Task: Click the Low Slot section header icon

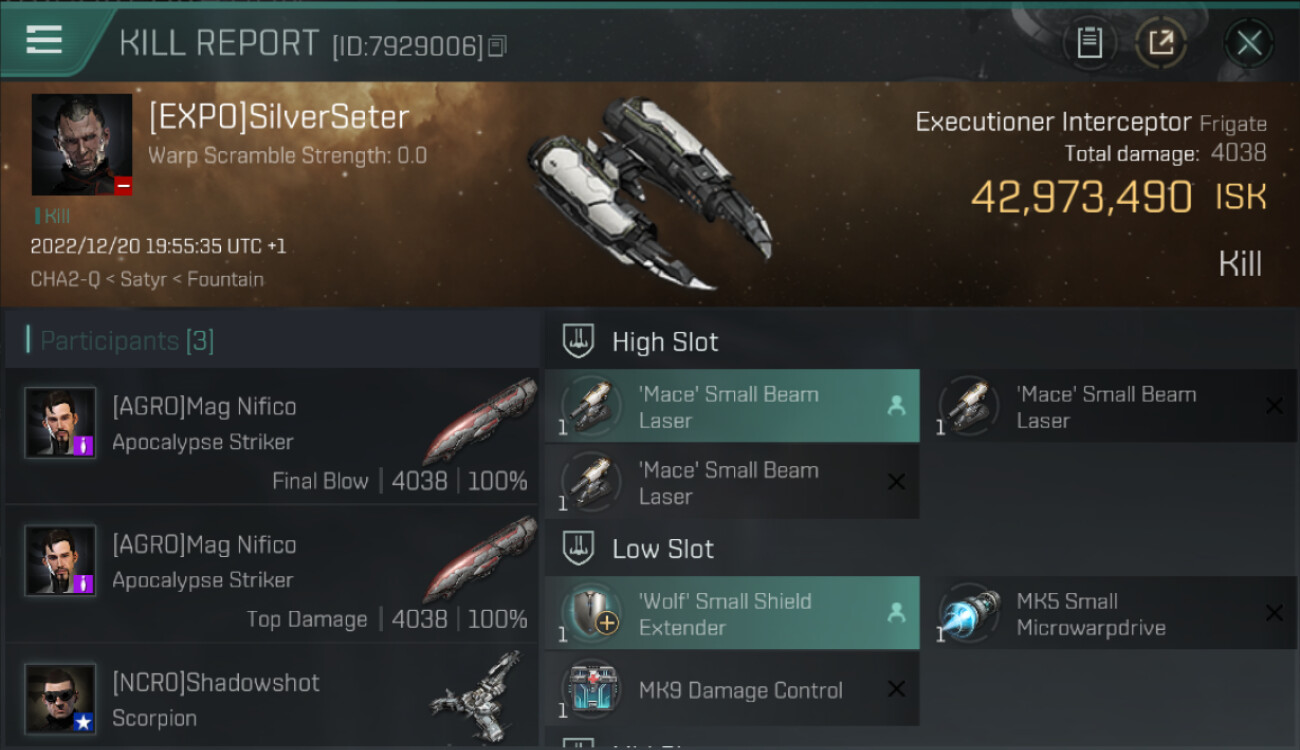Action: (579, 548)
